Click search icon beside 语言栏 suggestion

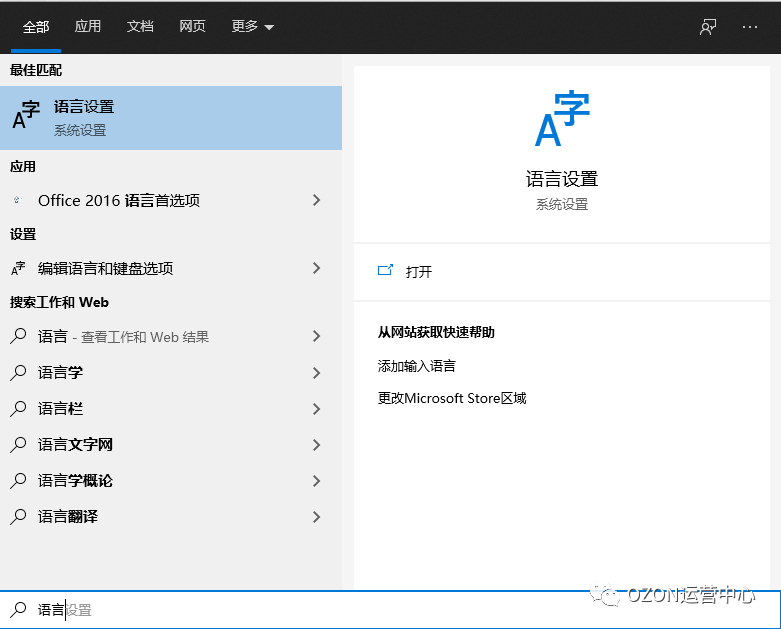pos(18,408)
